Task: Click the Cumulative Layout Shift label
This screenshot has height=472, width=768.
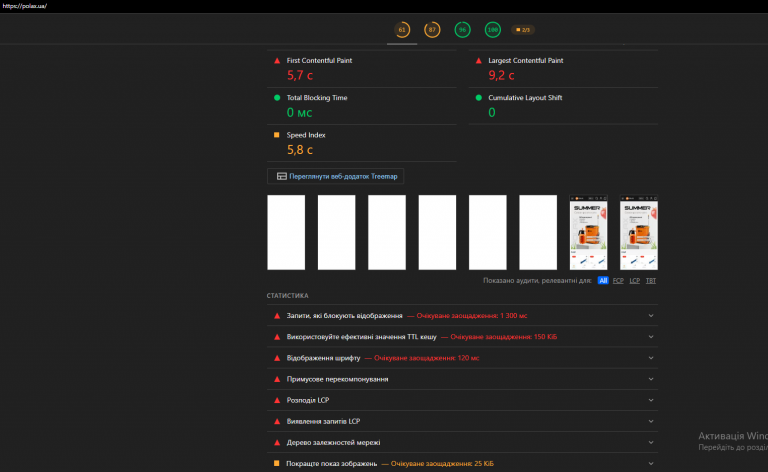Action: [x=525, y=97]
